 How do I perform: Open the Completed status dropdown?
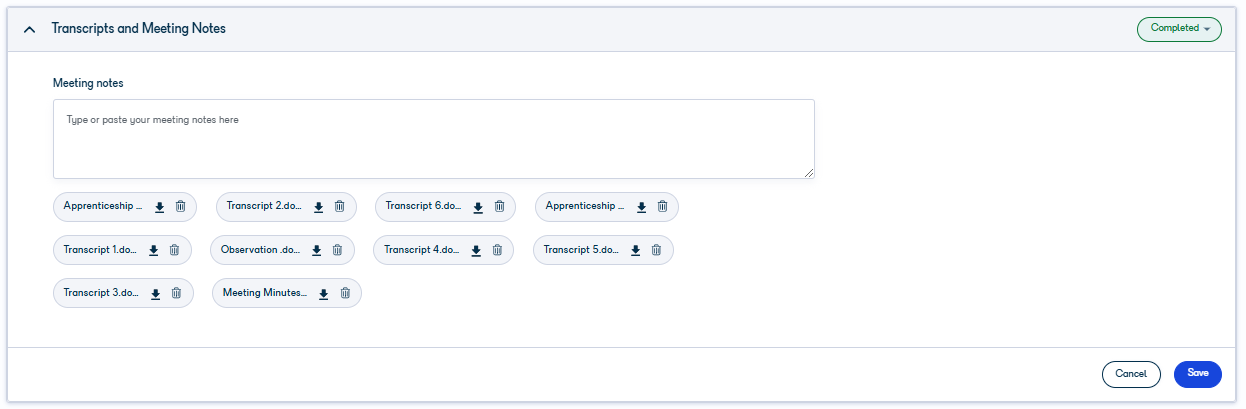point(1179,29)
